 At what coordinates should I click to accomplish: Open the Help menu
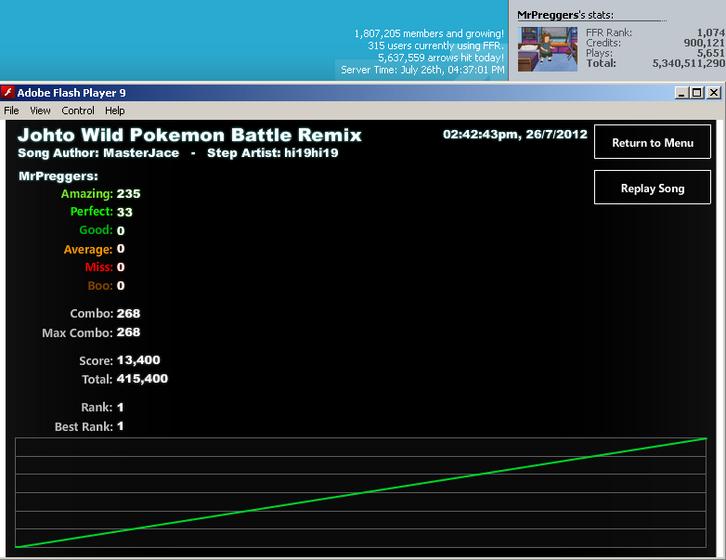[115, 111]
